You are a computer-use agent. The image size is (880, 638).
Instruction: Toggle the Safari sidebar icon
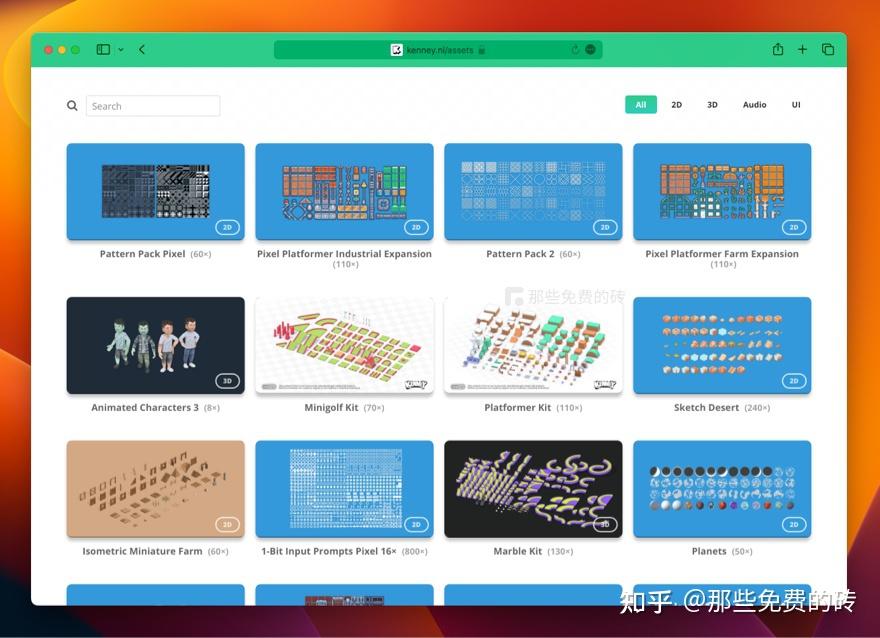[103, 49]
